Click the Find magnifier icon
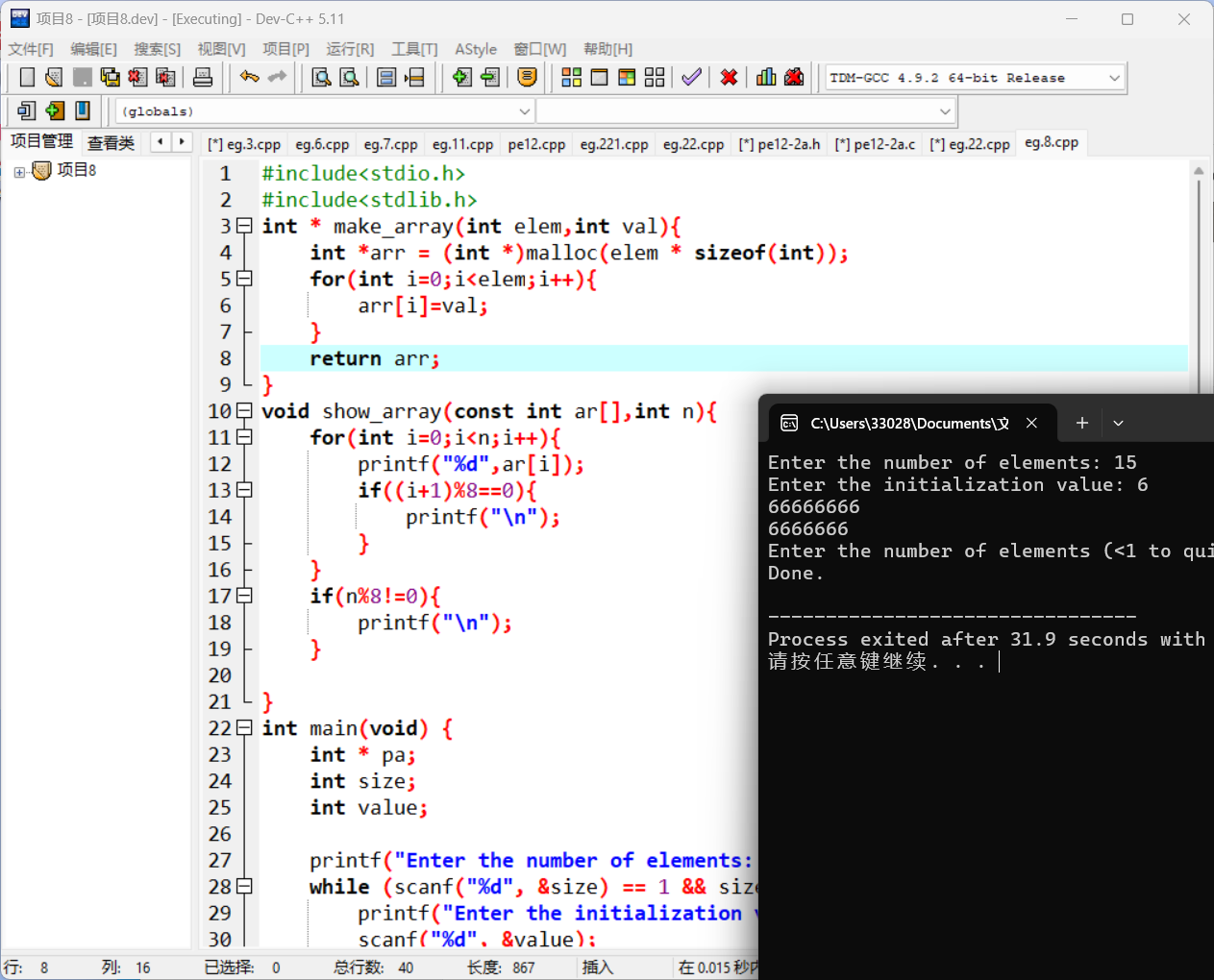This screenshot has width=1214, height=980. click(322, 78)
